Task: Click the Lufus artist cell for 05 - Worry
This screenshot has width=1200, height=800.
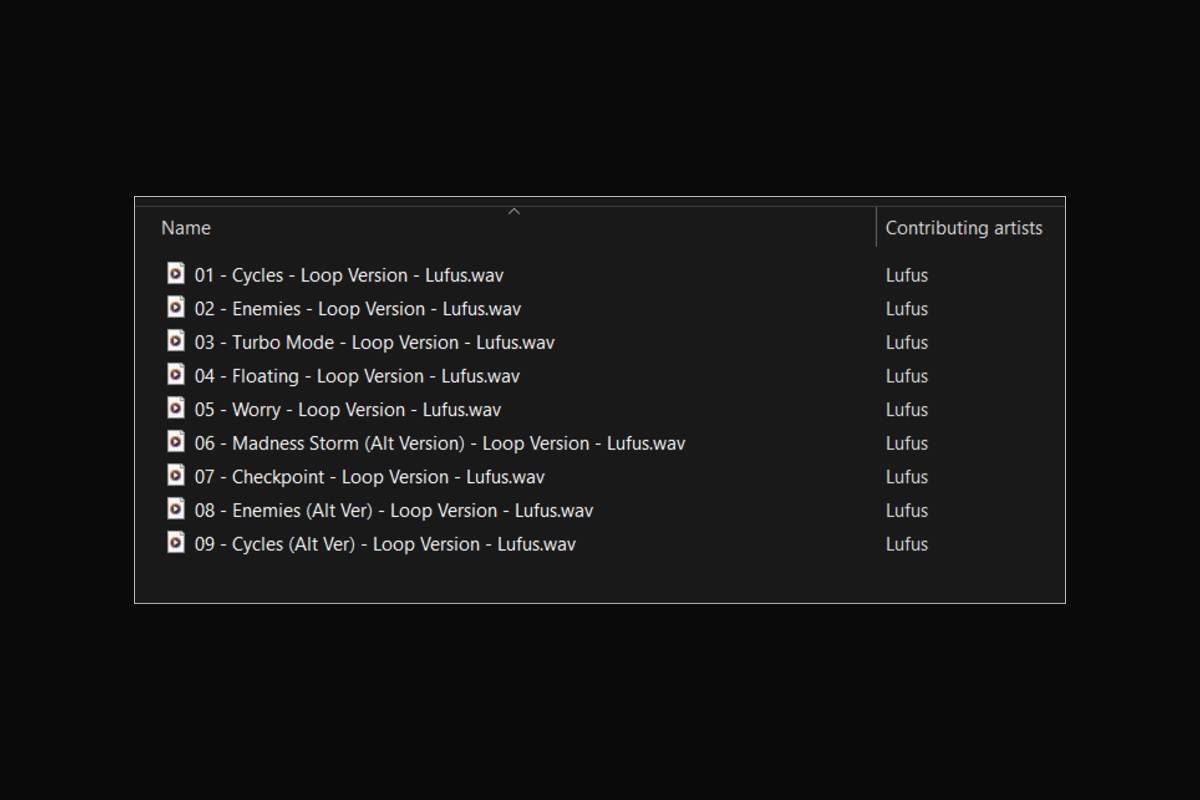Action: 906,409
